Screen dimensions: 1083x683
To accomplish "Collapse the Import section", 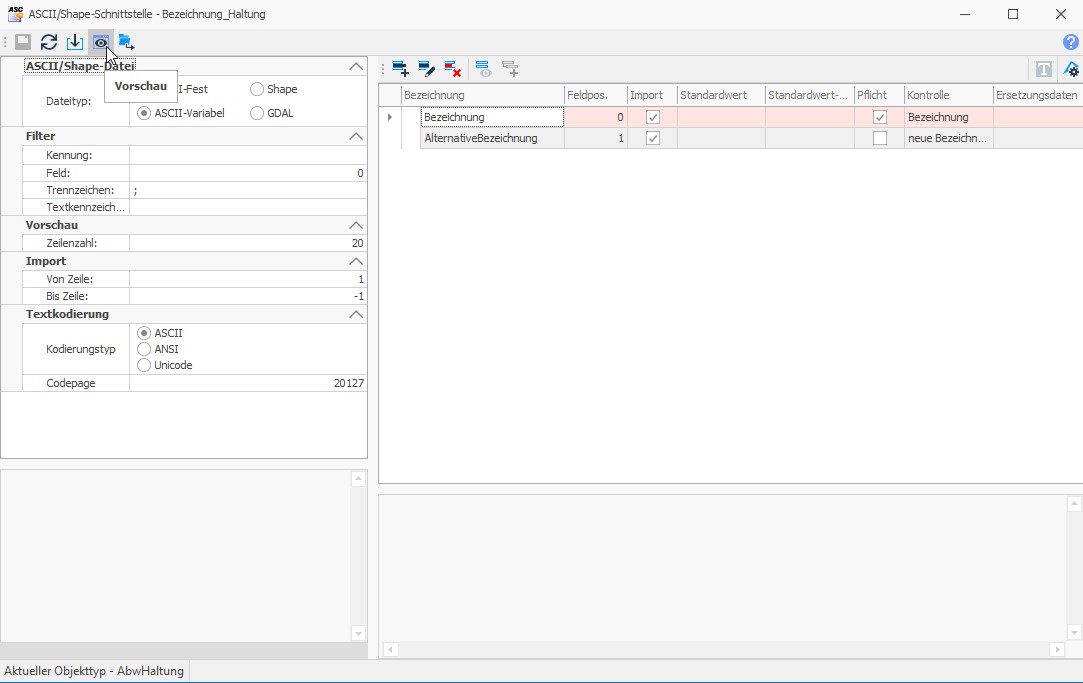I will click(x=355, y=261).
